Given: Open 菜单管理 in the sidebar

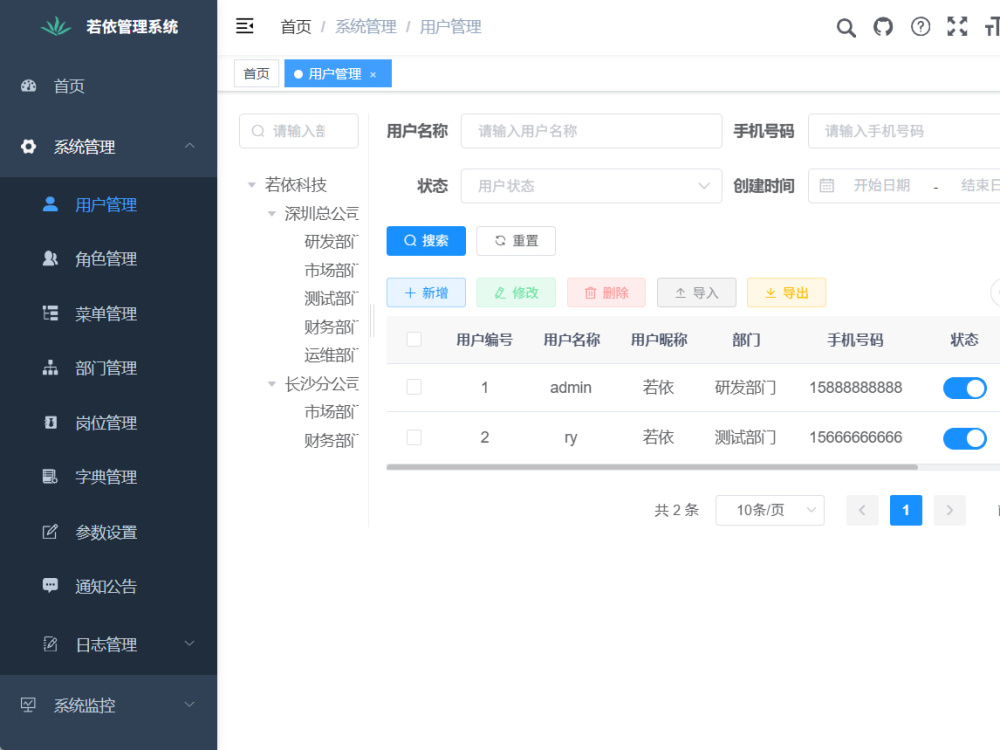Looking at the screenshot, I should coord(108,313).
